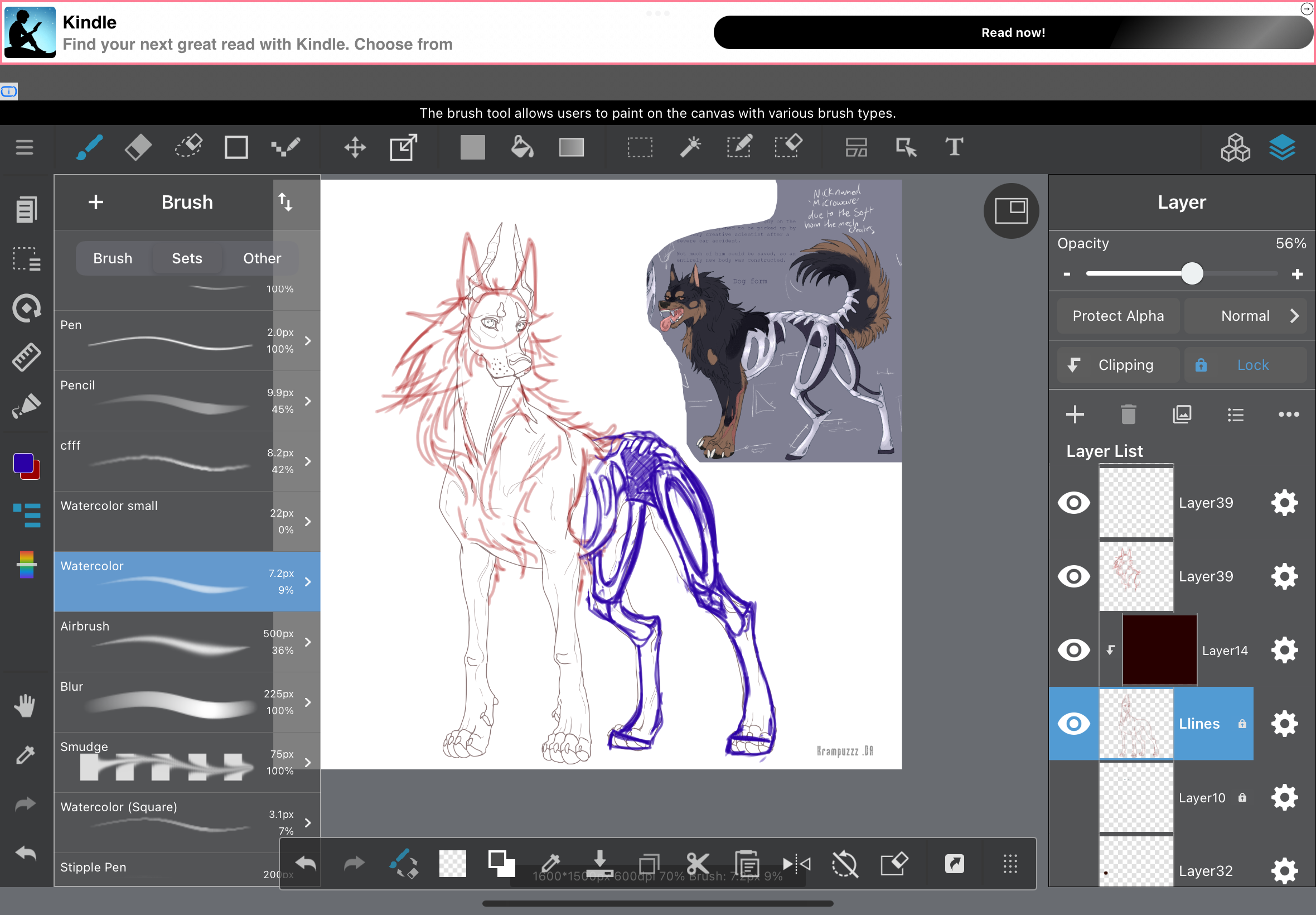Hide the Layer14 layer
The image size is (1316, 915).
pos(1073,650)
